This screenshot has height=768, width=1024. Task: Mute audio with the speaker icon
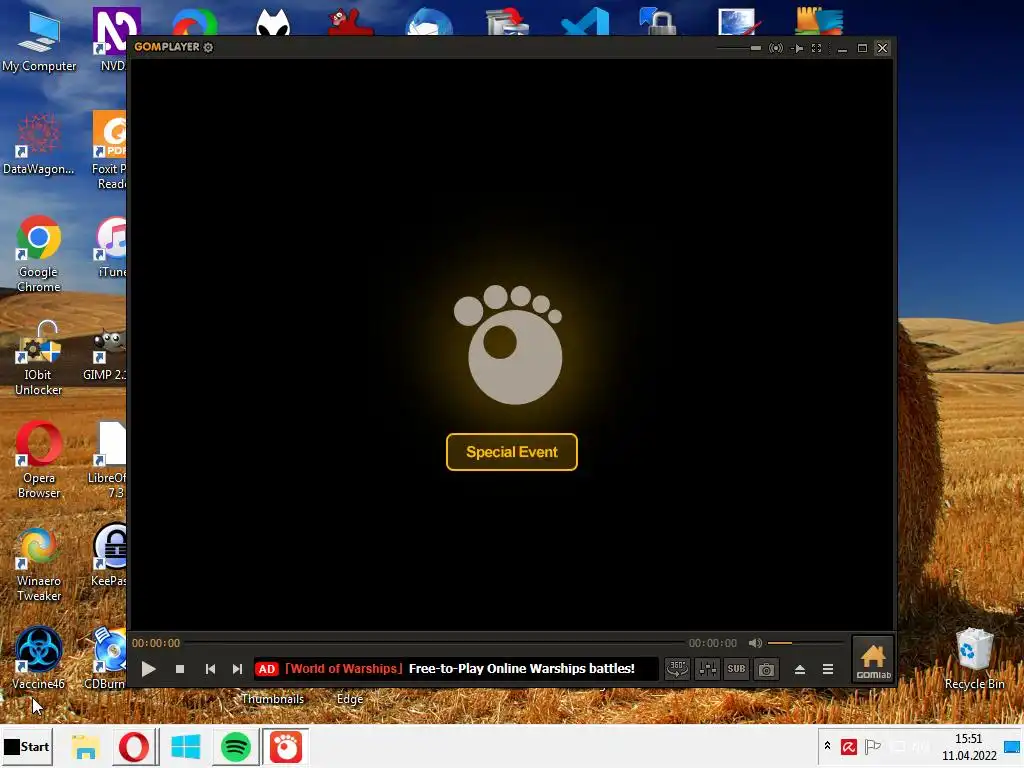pyautogui.click(x=755, y=643)
